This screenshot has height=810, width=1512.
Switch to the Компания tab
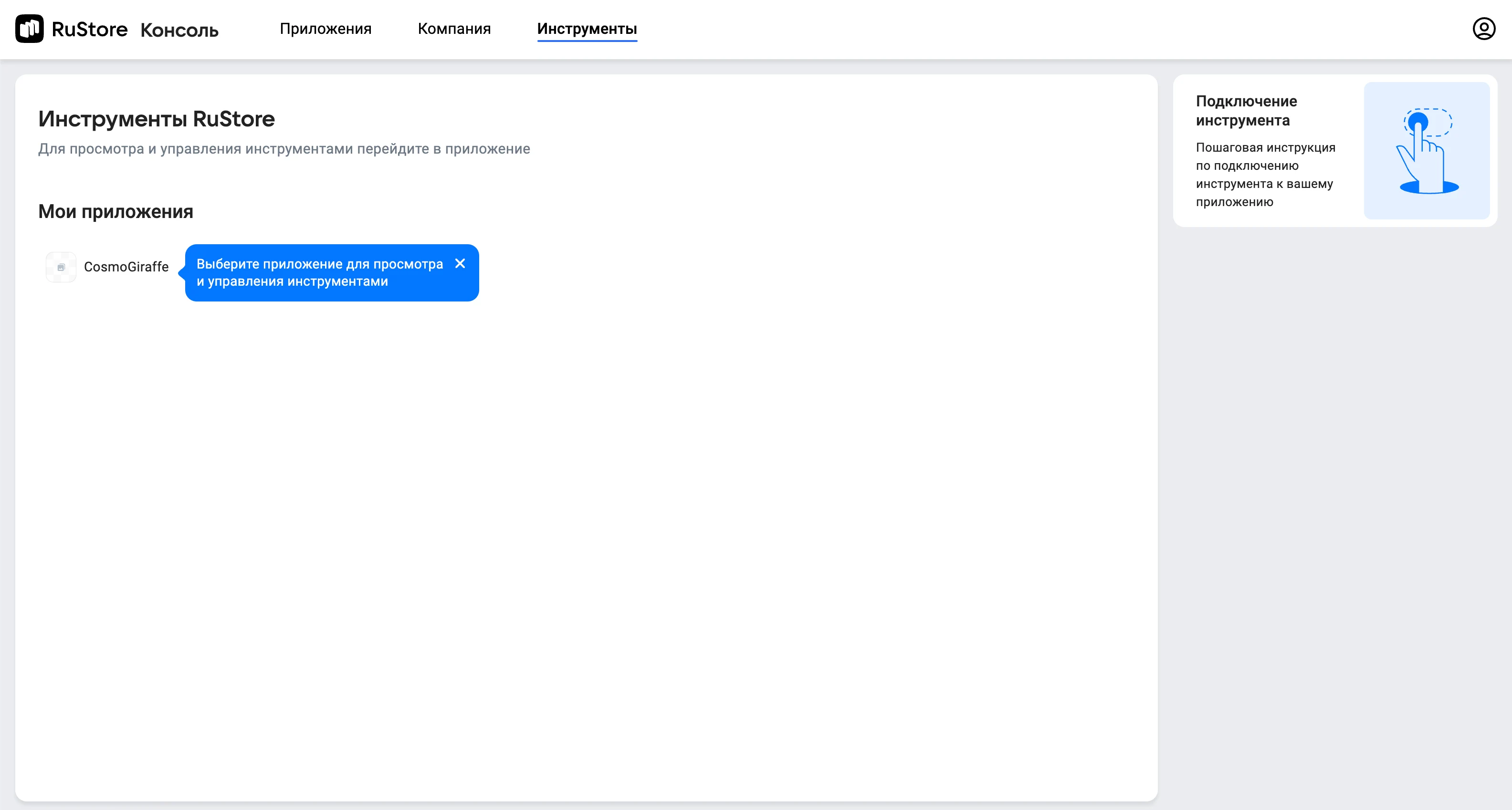tap(454, 29)
